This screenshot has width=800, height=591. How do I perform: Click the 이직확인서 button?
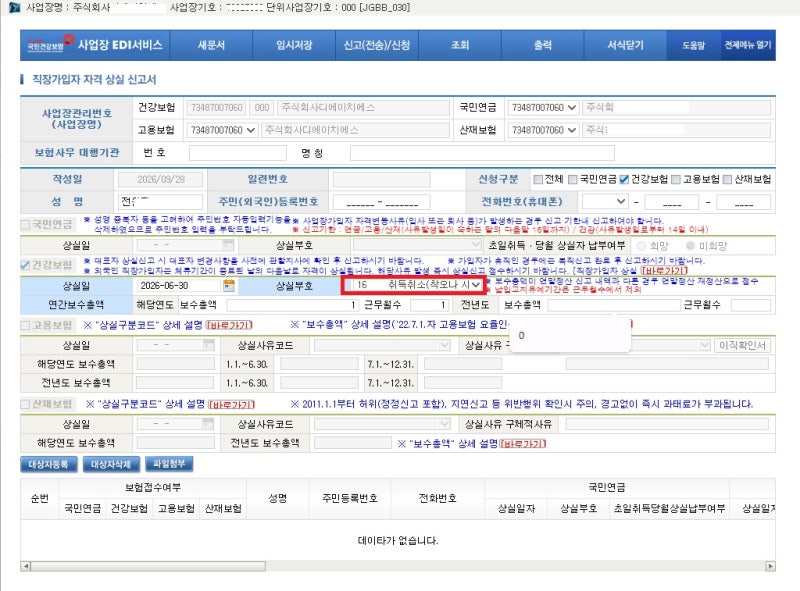[x=742, y=346]
